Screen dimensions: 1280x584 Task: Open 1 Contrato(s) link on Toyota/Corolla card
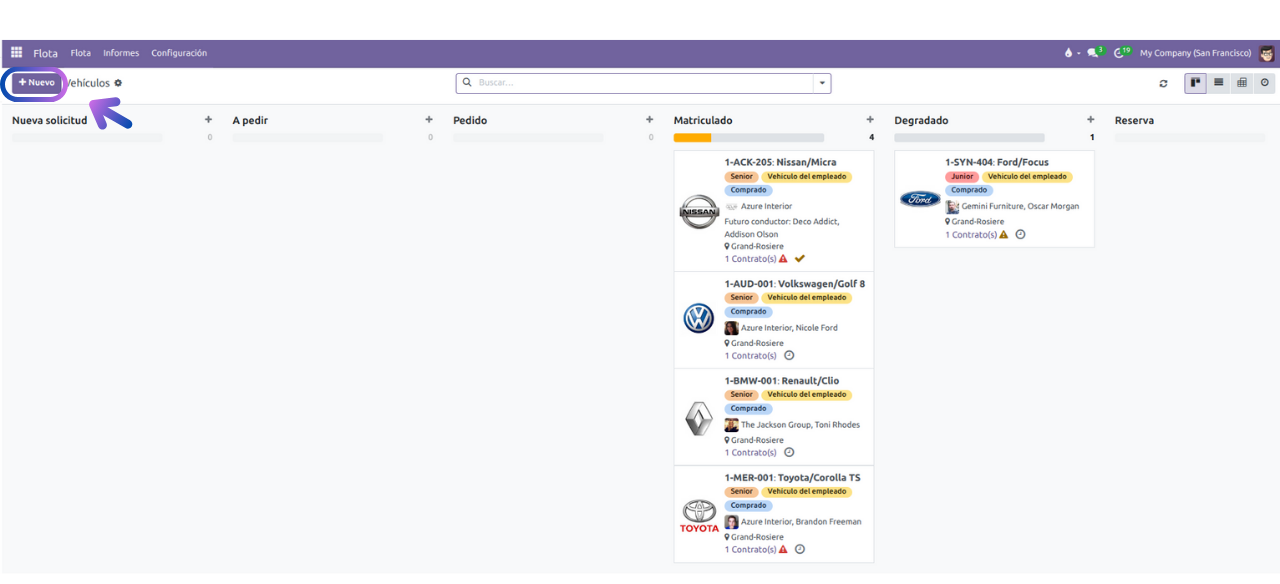(x=750, y=550)
